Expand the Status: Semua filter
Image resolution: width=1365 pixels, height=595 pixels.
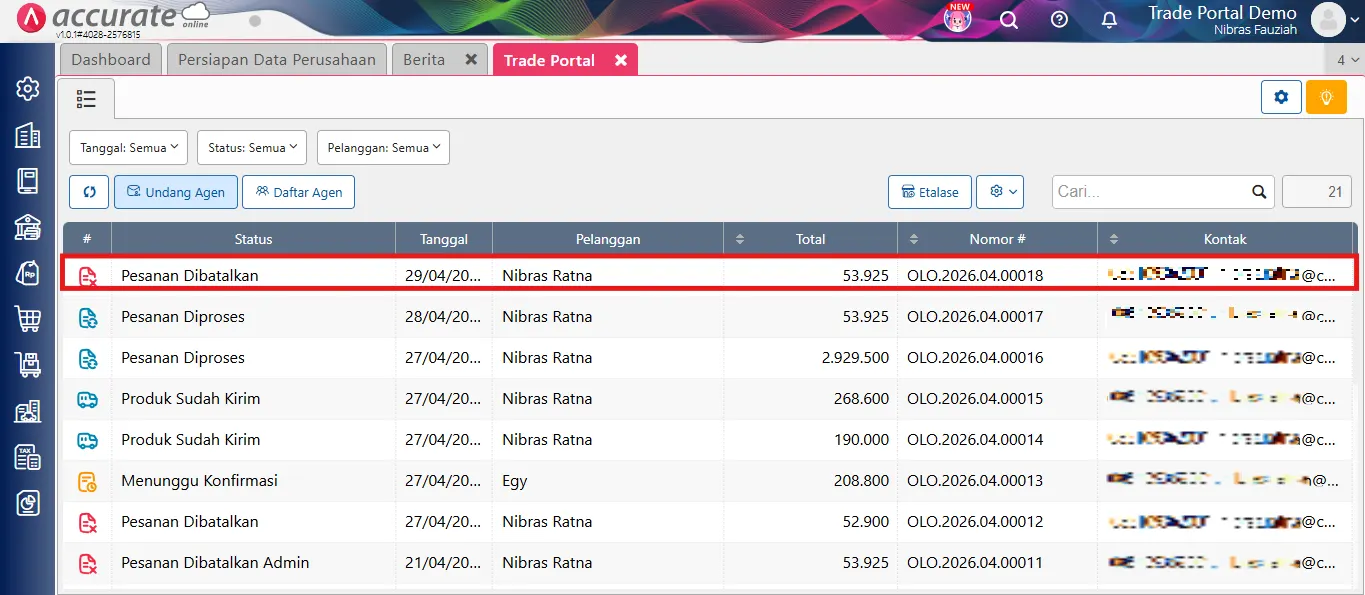click(x=252, y=147)
